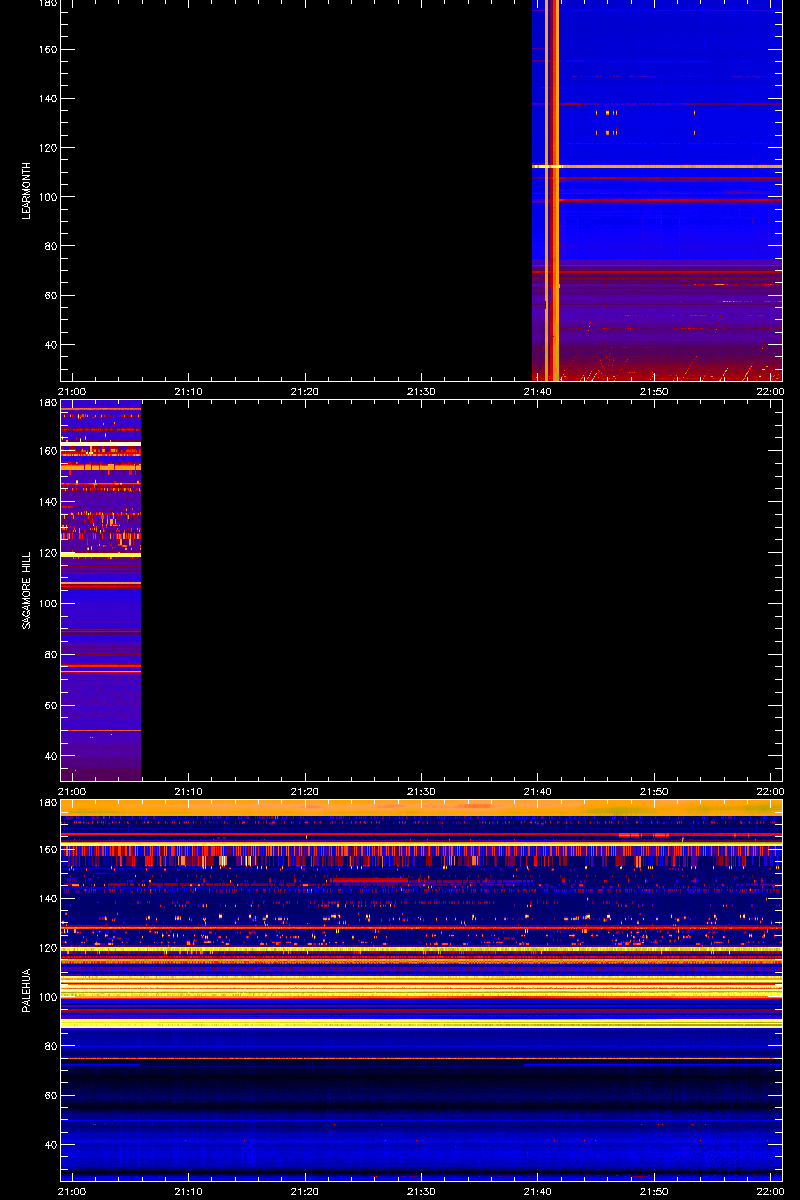Screen dimensions: 800x1200
Task: Click the LEARMONTH axis label
Action: coord(26,190)
